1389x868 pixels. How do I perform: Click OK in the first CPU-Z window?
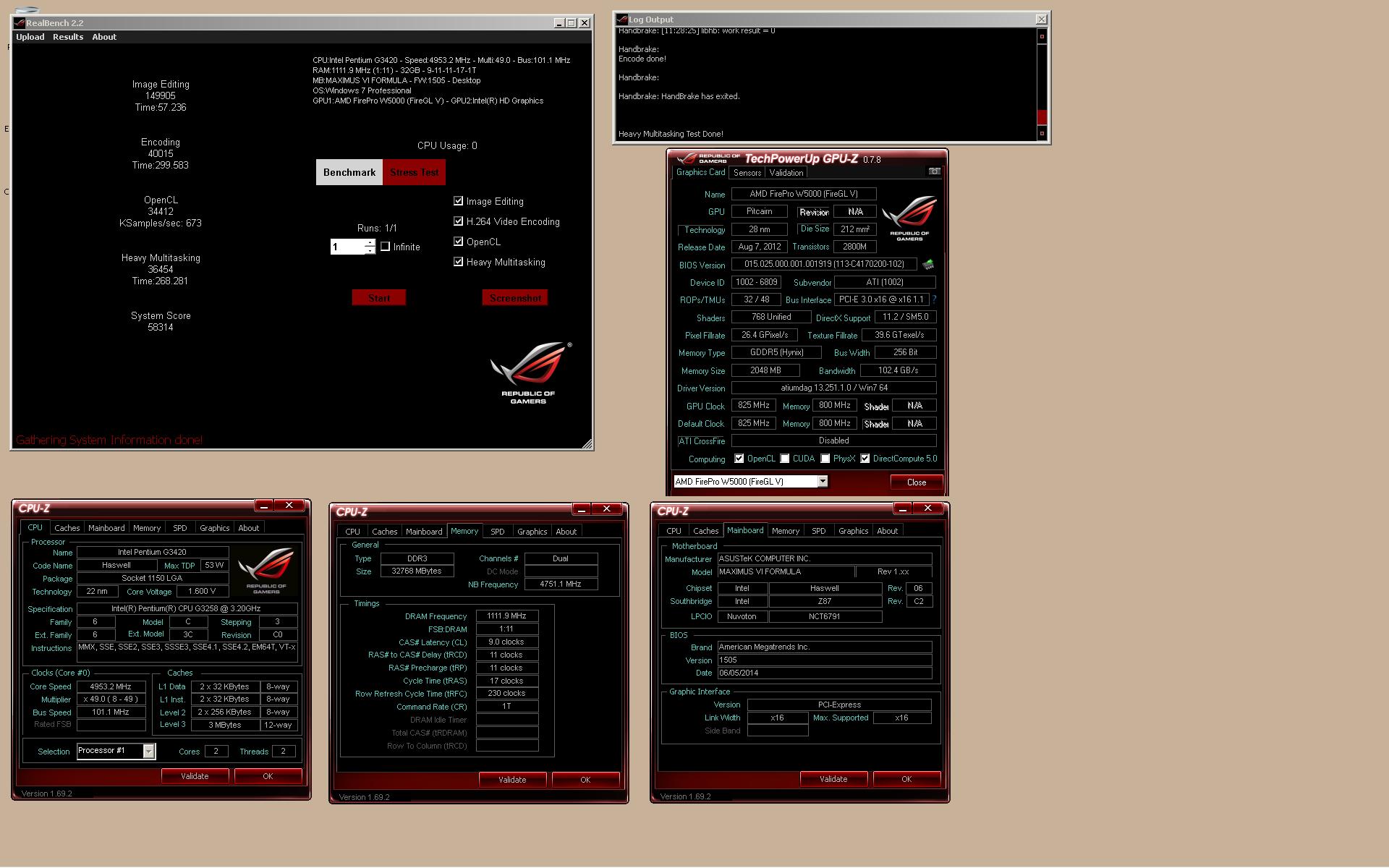[268, 776]
